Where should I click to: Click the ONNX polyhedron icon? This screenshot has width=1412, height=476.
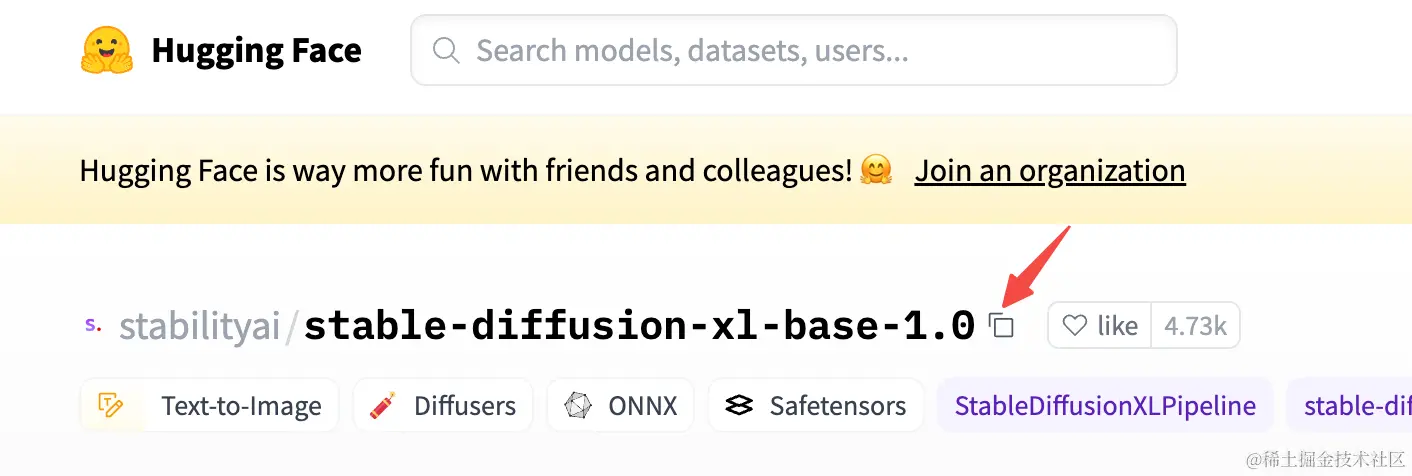point(577,405)
